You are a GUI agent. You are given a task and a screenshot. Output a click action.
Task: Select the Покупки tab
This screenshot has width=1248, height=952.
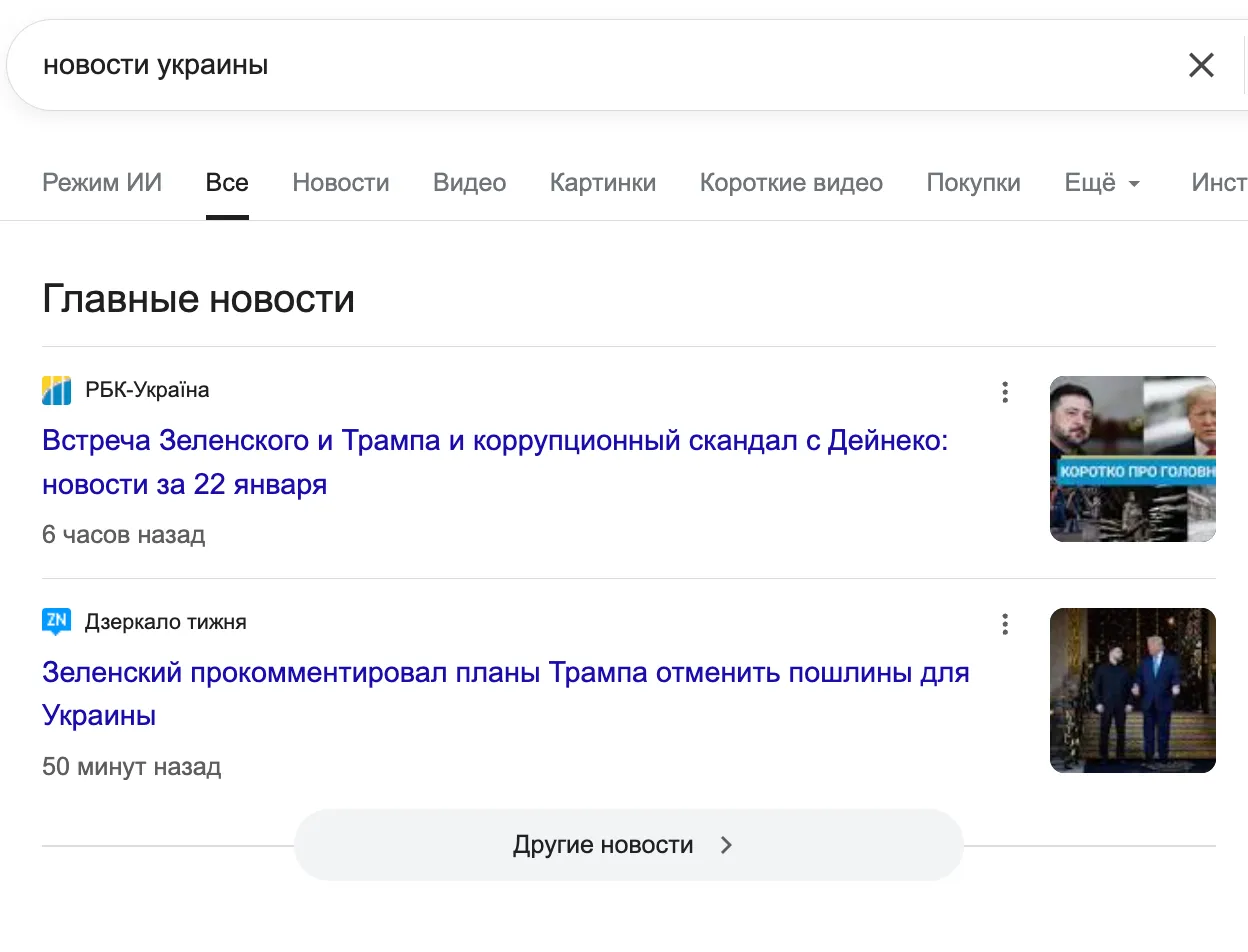pyautogui.click(x=973, y=183)
